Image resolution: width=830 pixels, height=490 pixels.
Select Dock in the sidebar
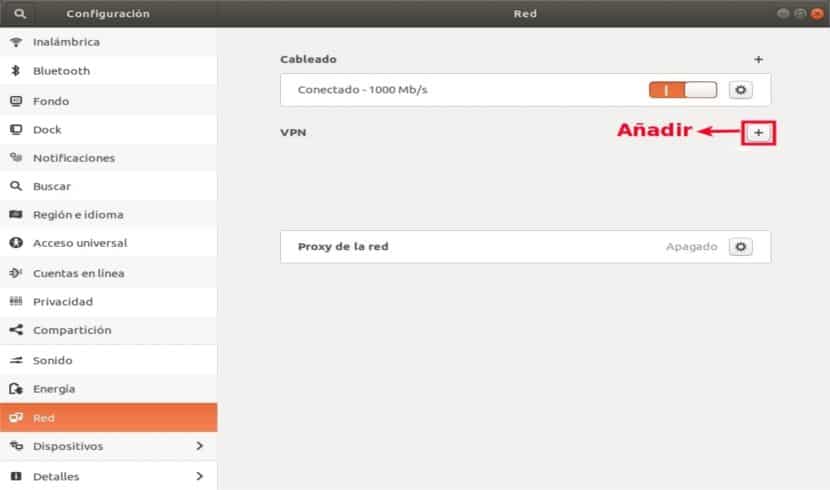click(109, 130)
